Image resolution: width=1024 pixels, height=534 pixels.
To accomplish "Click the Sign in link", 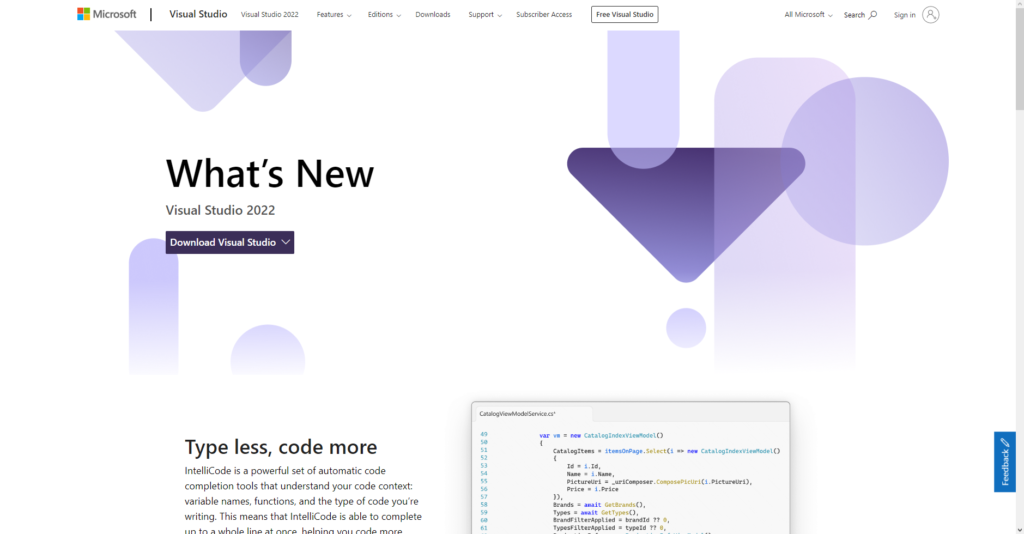I will coord(904,15).
